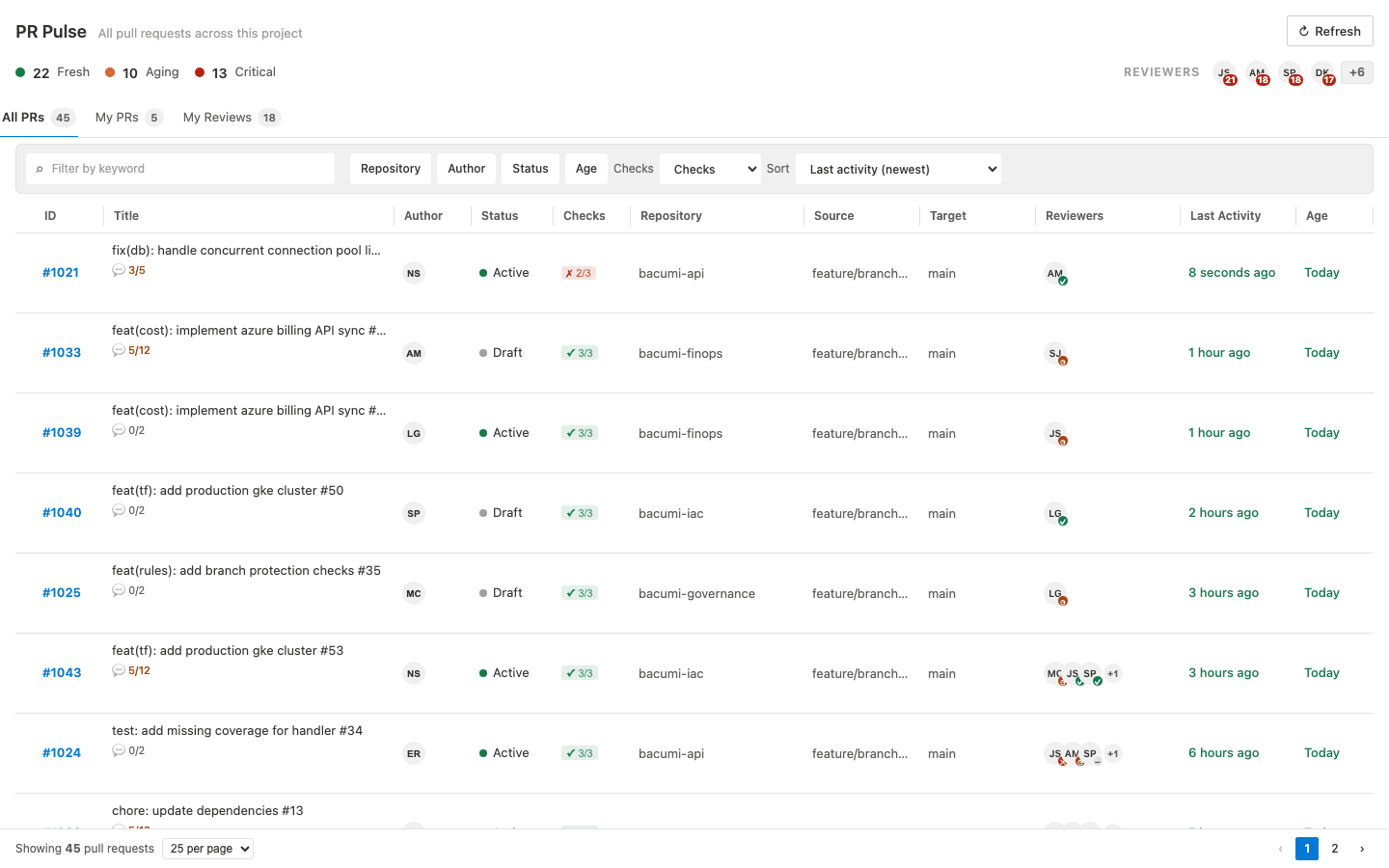
Task: Click AM reviewer avatar on PR #1021 row
Action: coord(1055,273)
